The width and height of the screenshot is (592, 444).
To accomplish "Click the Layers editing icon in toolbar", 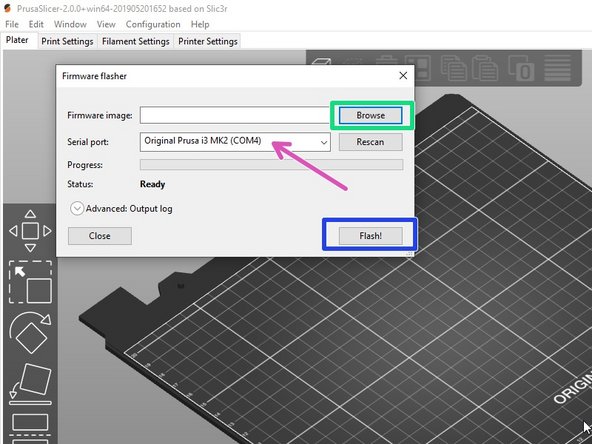I will click(557, 68).
